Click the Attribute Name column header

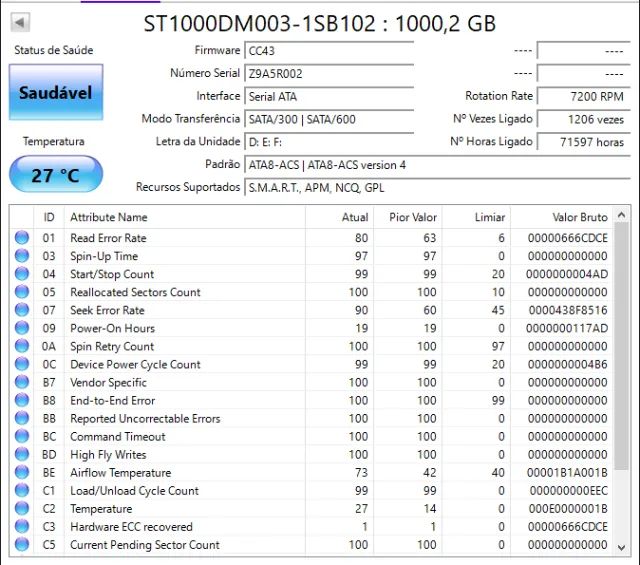pyautogui.click(x=184, y=217)
